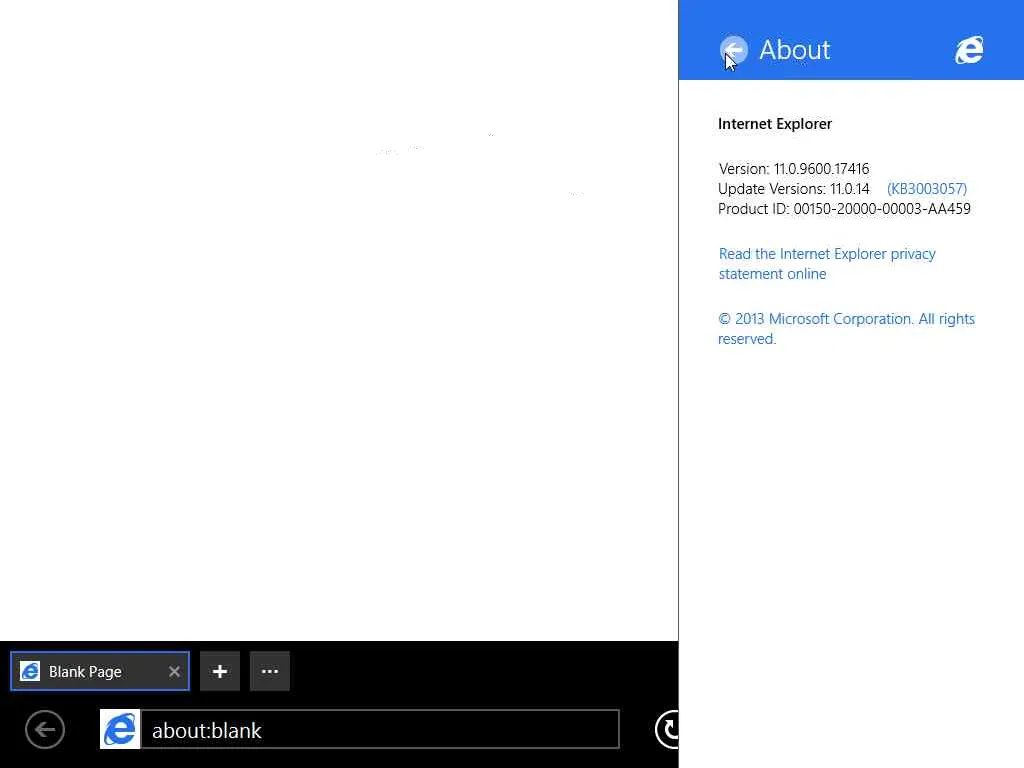Click the Update Versions 11.0.14 text
The height and width of the screenshot is (768, 1024).
point(794,189)
